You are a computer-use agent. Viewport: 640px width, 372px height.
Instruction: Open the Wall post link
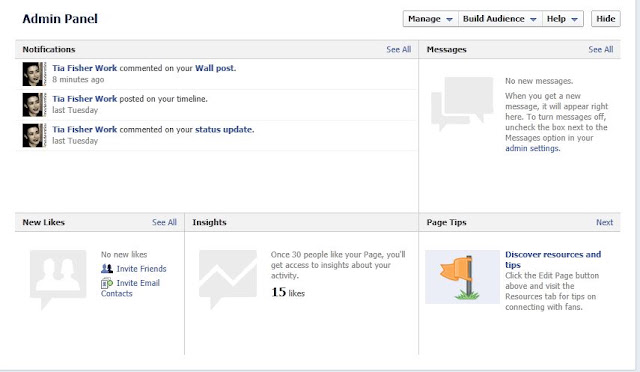tap(216, 68)
